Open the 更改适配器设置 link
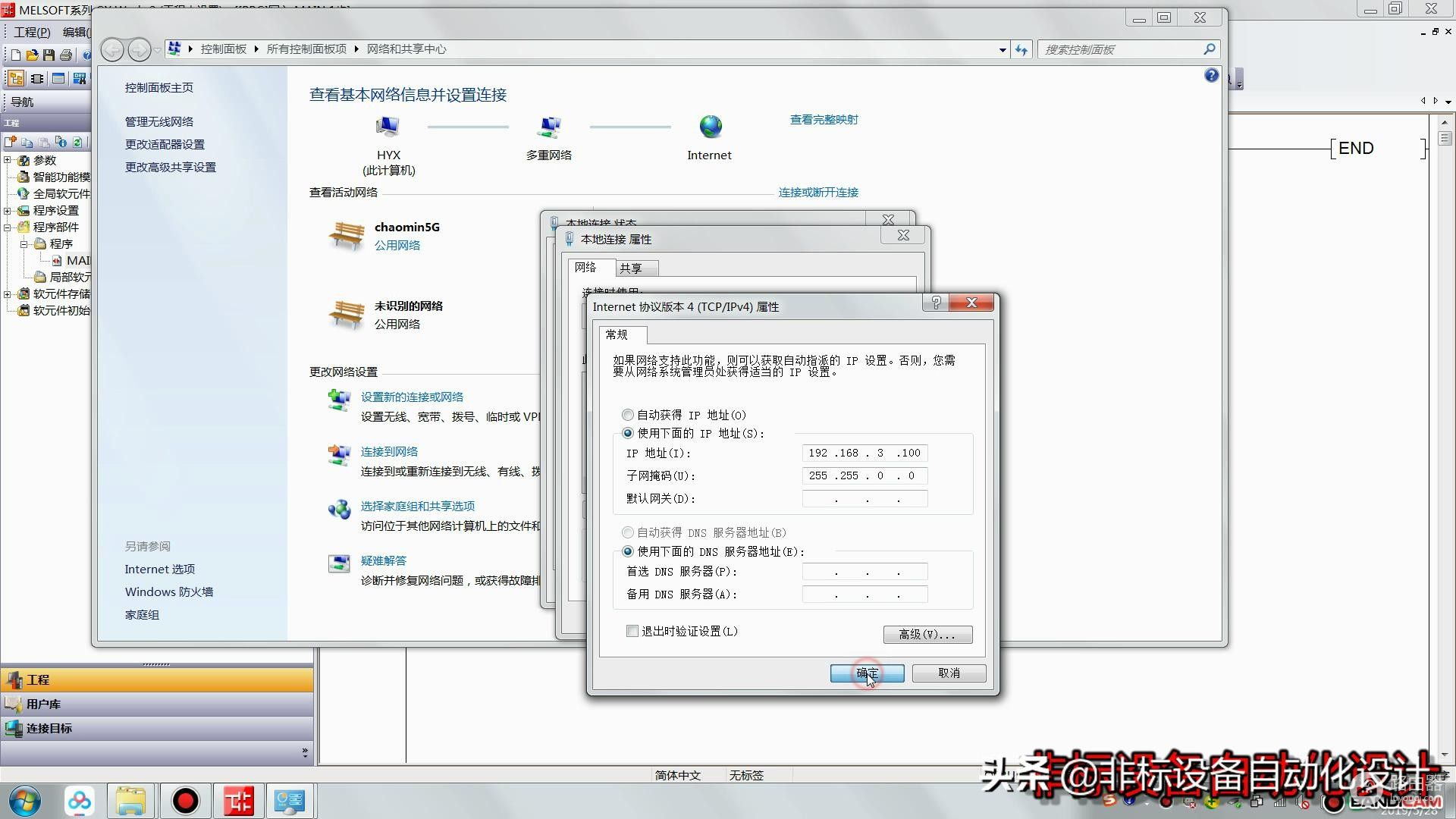The image size is (1456, 819). click(x=165, y=144)
